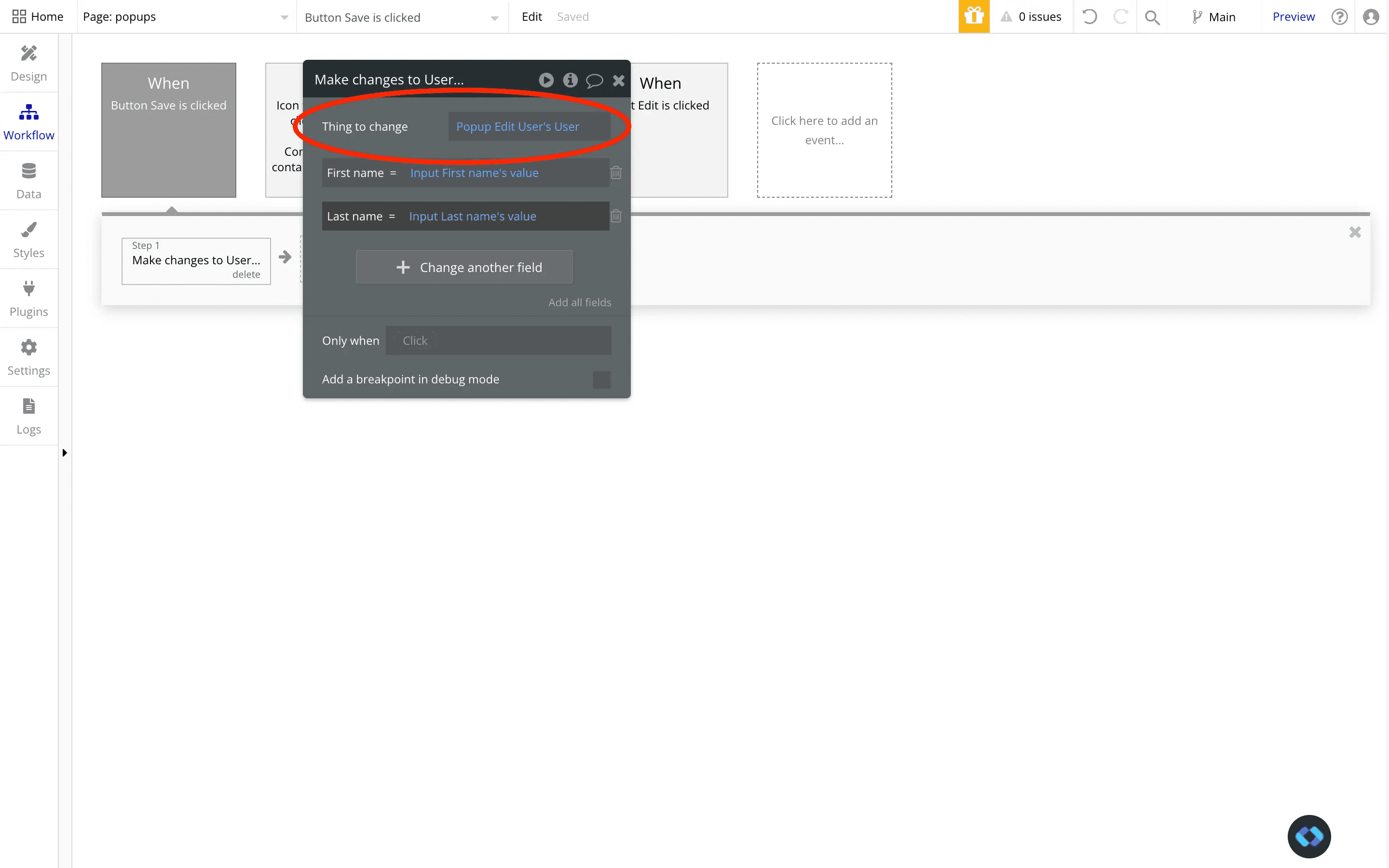Click the undo arrow icon
The width and height of the screenshot is (1389, 868).
tap(1089, 17)
